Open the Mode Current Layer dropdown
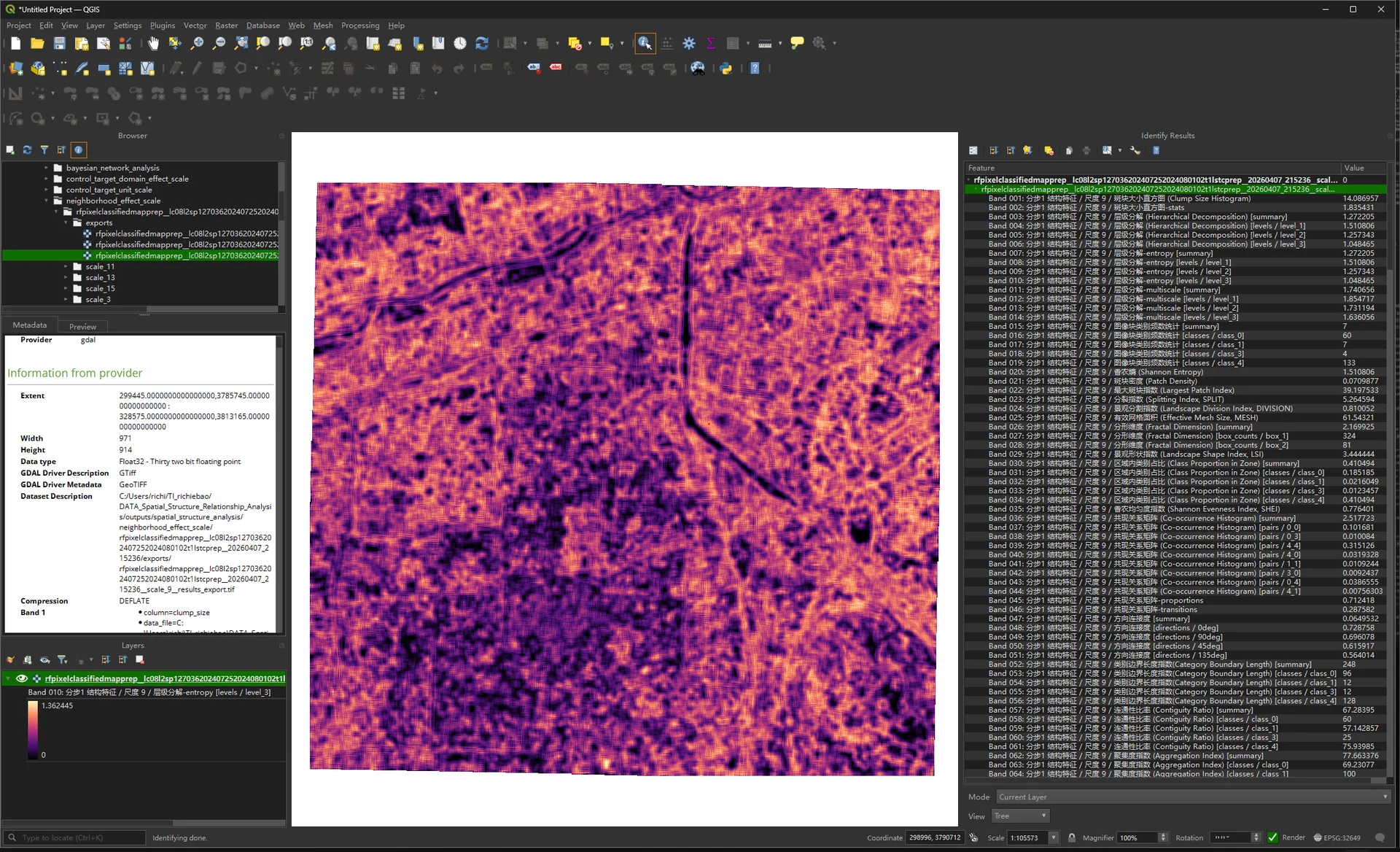The width and height of the screenshot is (1400, 852). click(x=1192, y=797)
